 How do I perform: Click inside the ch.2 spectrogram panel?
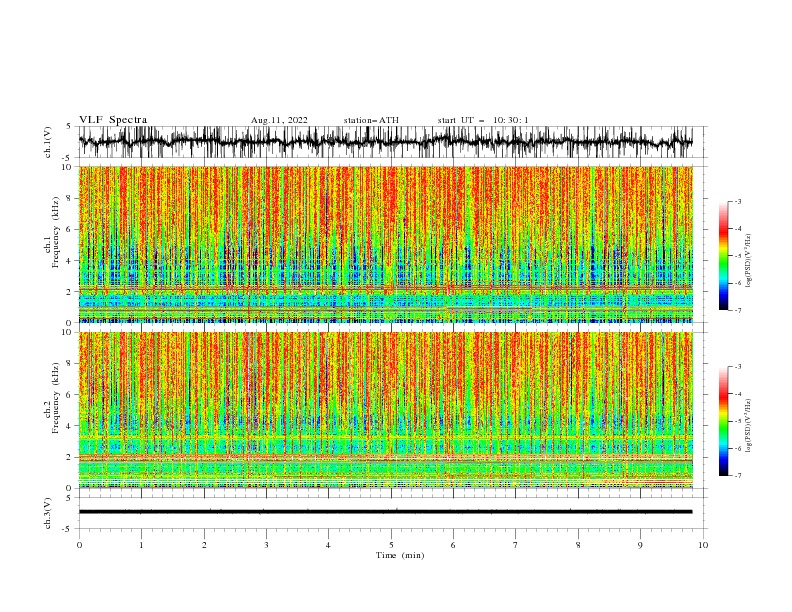coord(385,410)
